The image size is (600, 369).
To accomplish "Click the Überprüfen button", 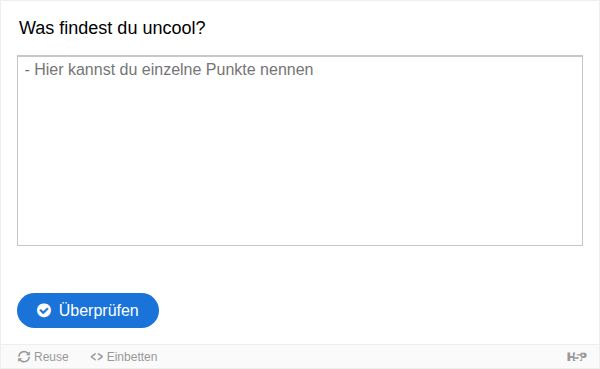I will click(88, 310).
